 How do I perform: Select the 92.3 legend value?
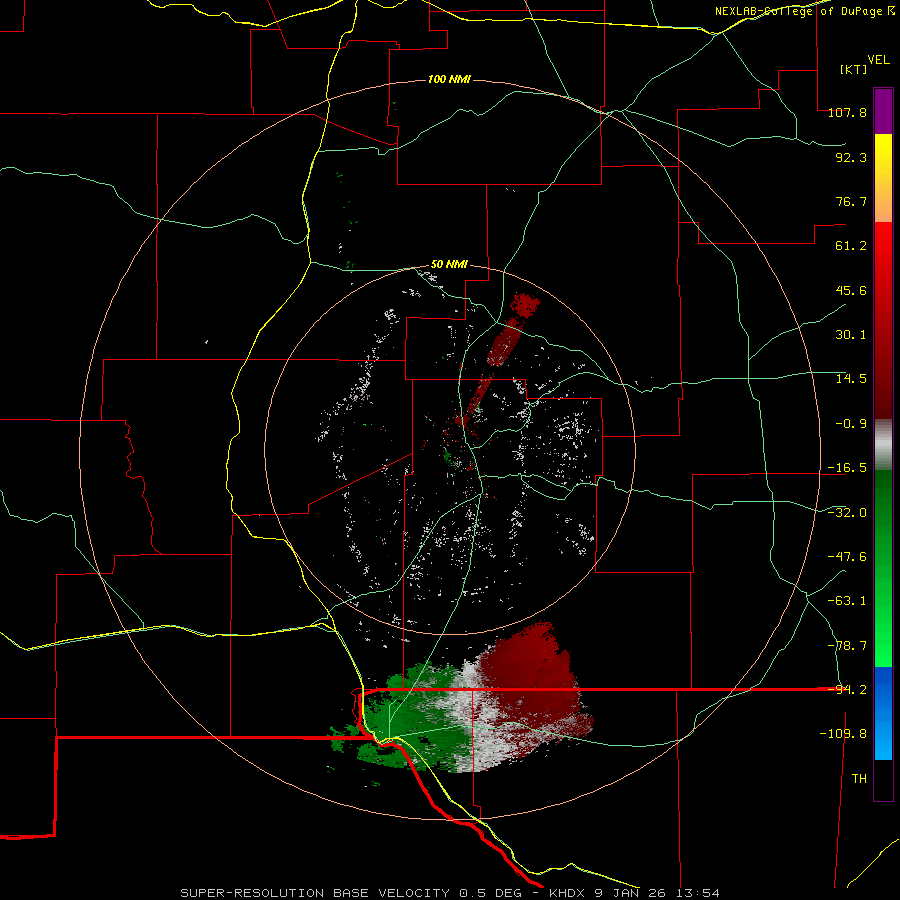pos(851,157)
